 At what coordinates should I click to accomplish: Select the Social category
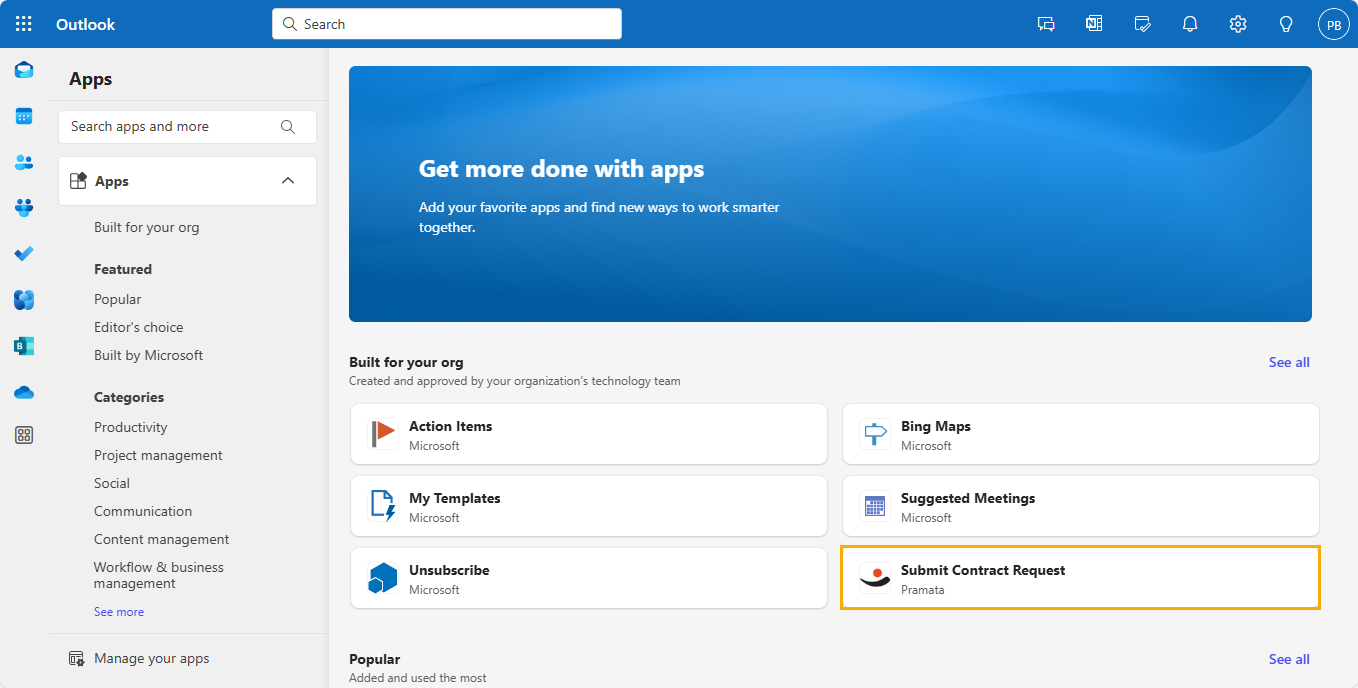[x=112, y=483]
